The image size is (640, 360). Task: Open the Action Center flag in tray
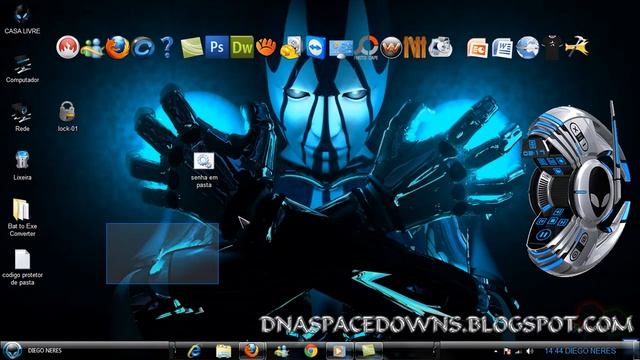tap(507, 351)
